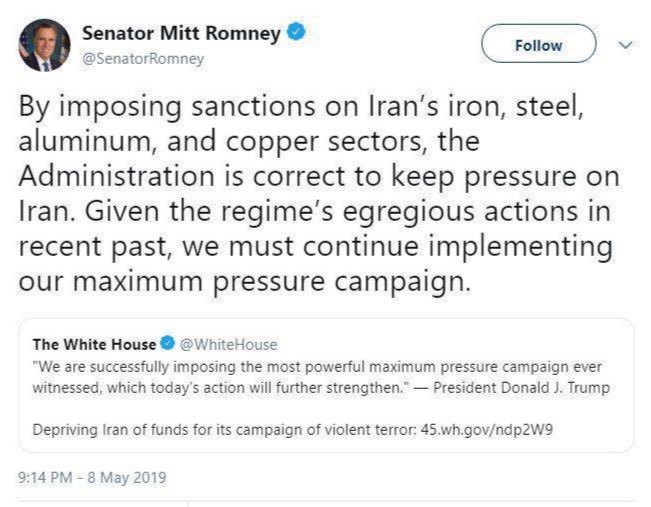Open the Senator Mitt Romney display name
This screenshot has height=507, width=651.
[x=180, y=33]
